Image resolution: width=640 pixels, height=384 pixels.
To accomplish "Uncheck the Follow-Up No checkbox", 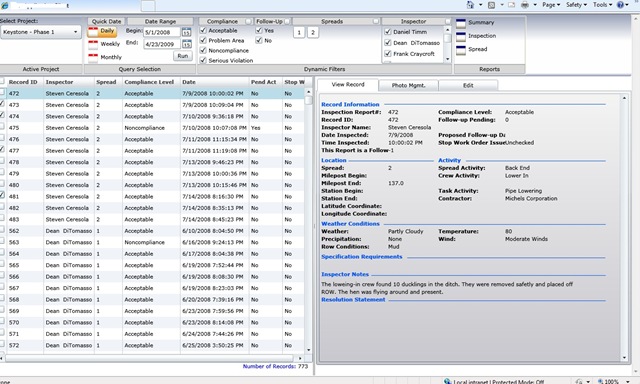I will (x=259, y=40).
